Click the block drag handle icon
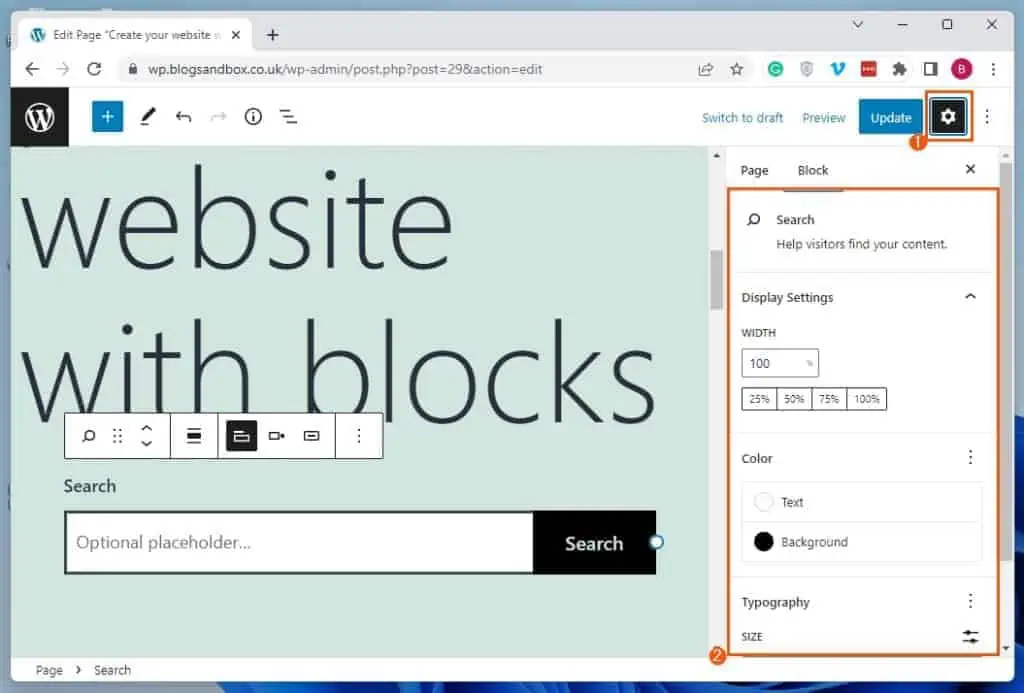The width and height of the screenshot is (1024, 693). pos(117,436)
